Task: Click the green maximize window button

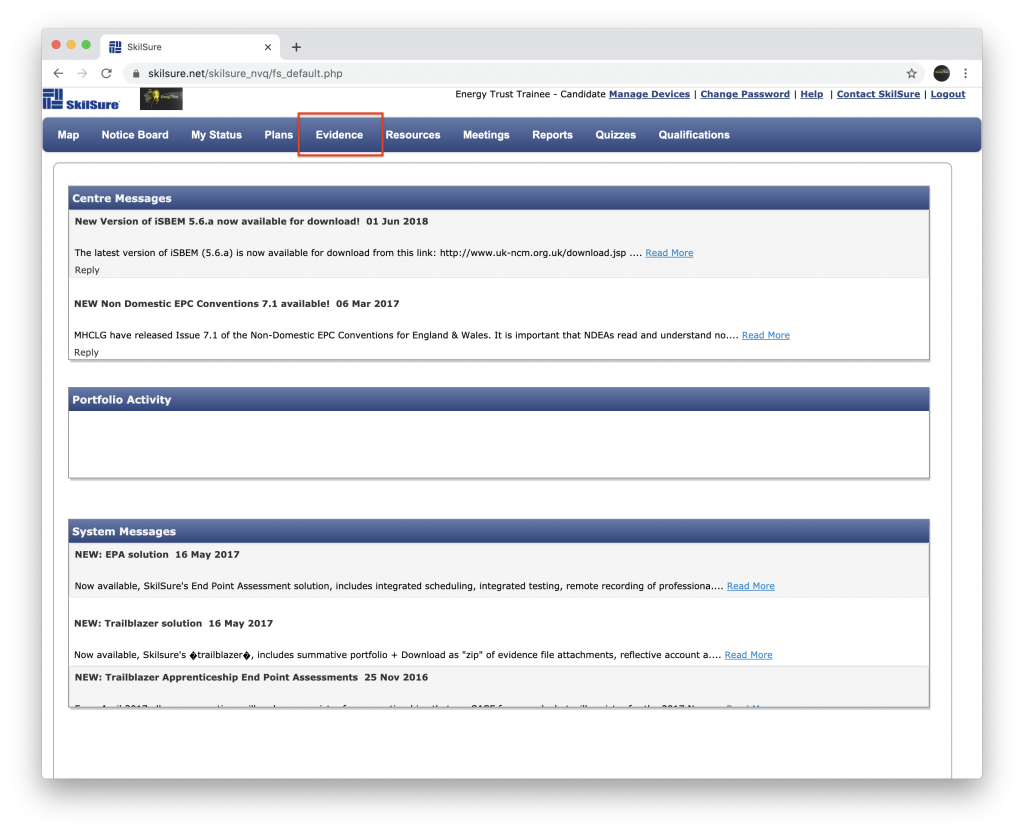Action: [86, 45]
